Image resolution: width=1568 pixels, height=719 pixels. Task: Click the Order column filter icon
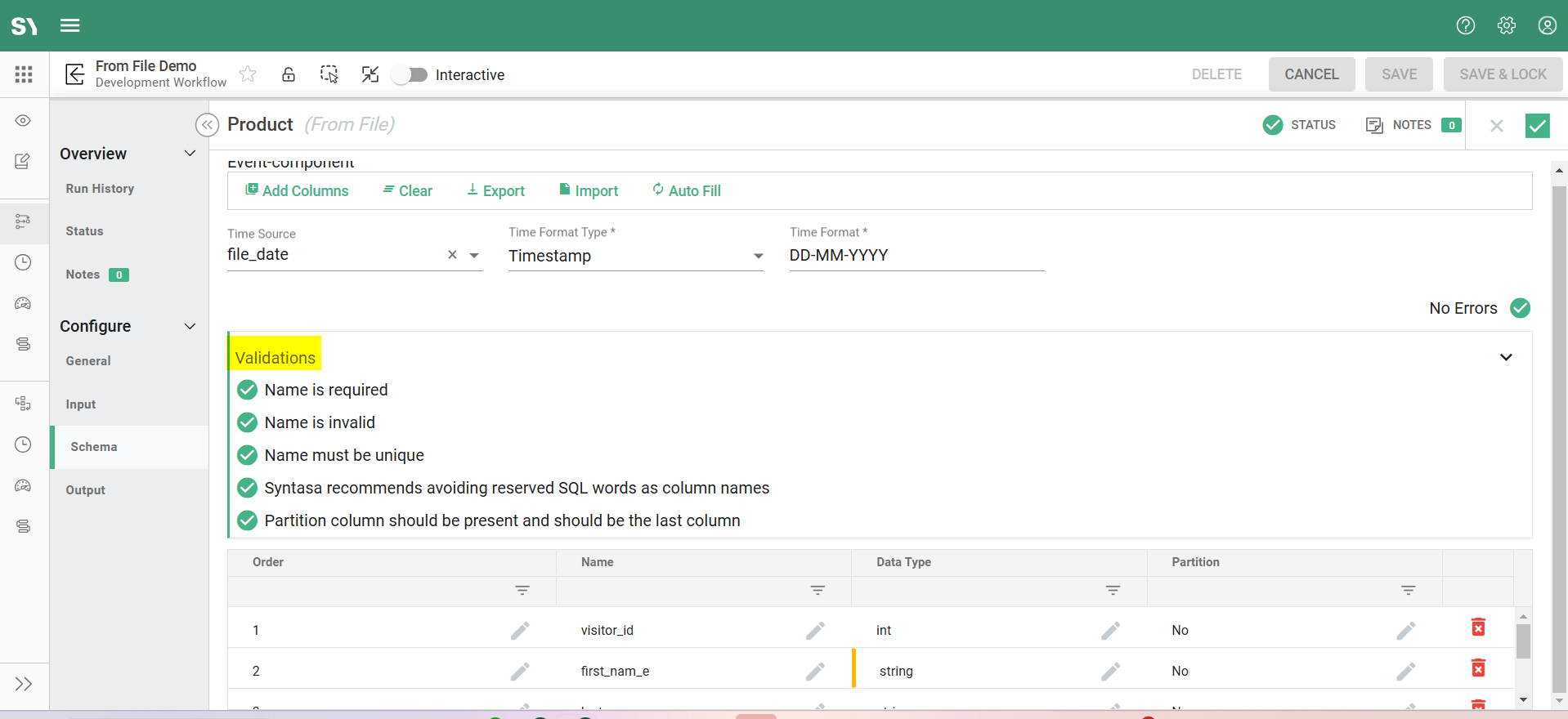tap(522, 590)
